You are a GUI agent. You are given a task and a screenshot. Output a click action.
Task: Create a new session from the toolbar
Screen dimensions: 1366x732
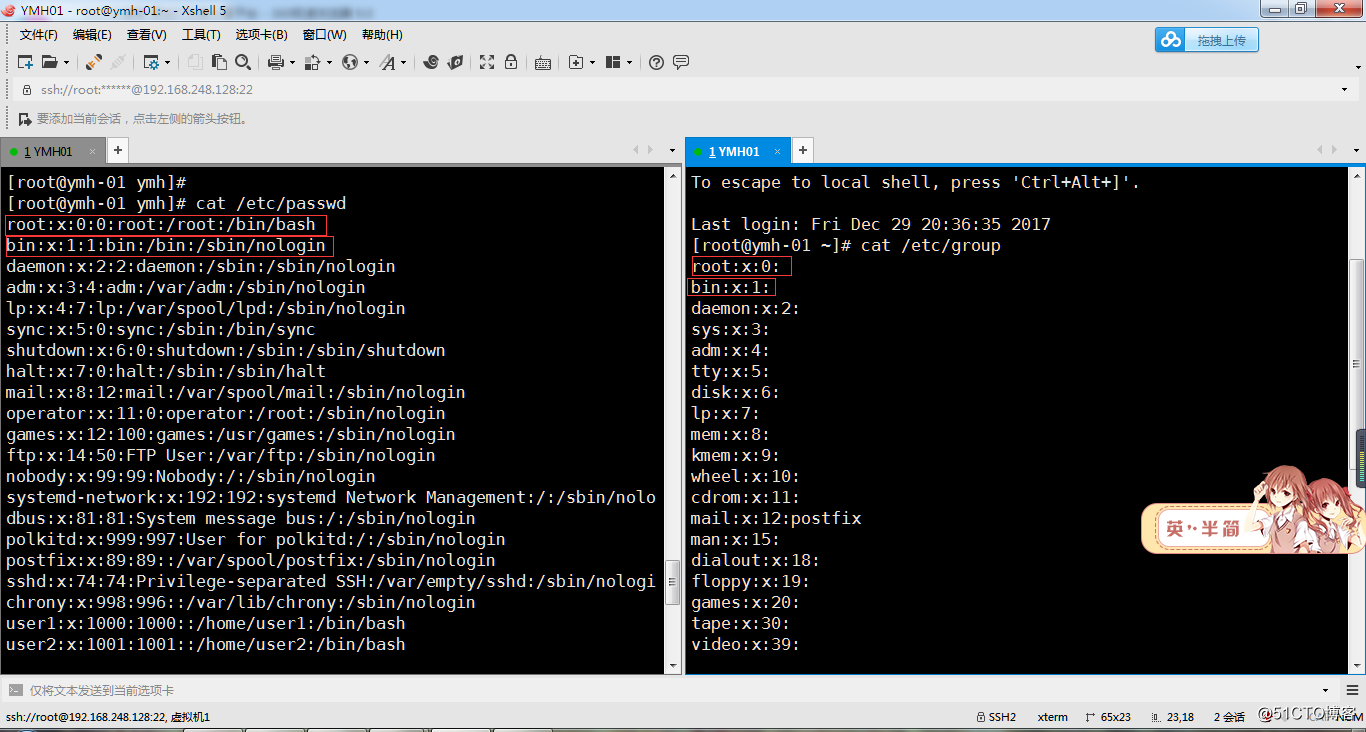(25, 62)
